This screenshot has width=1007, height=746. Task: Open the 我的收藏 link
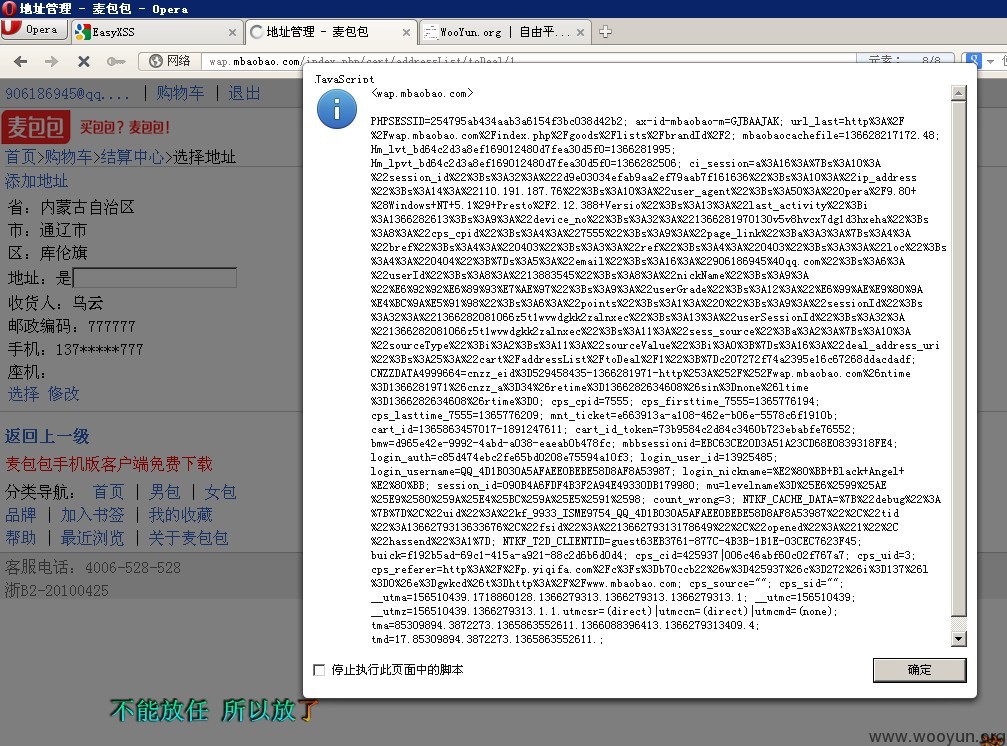(180, 515)
